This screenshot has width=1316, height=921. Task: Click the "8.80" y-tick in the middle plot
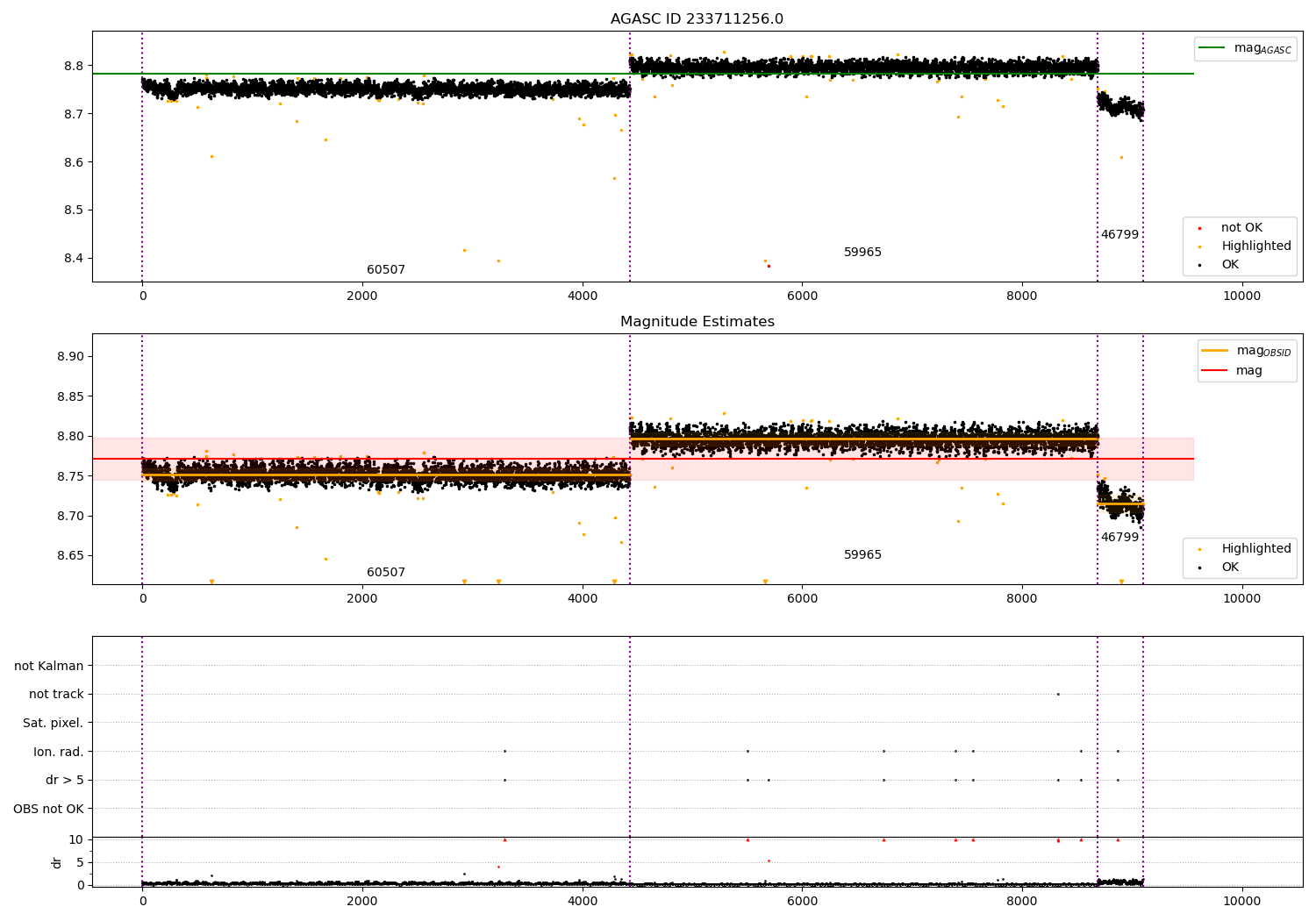click(x=70, y=437)
